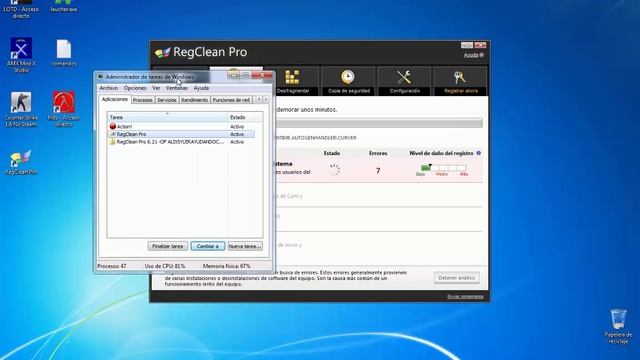Open the Desfragmentar tool in RegClean Pro
640x360 pixels.
tap(292, 81)
